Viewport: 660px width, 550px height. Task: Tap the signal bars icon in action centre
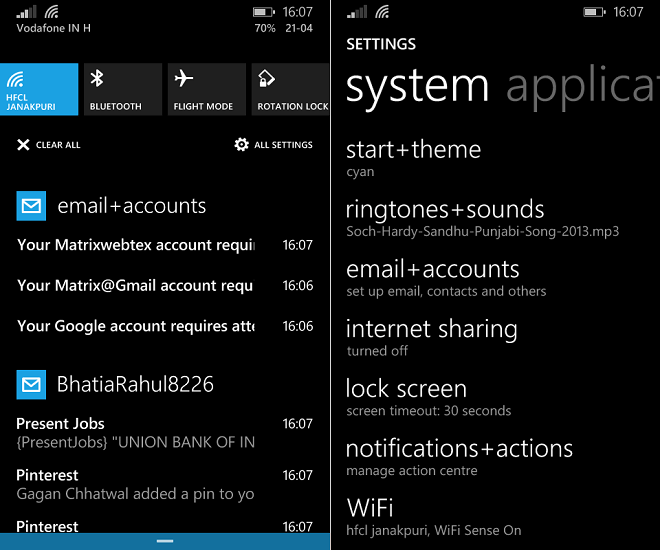coord(26,12)
